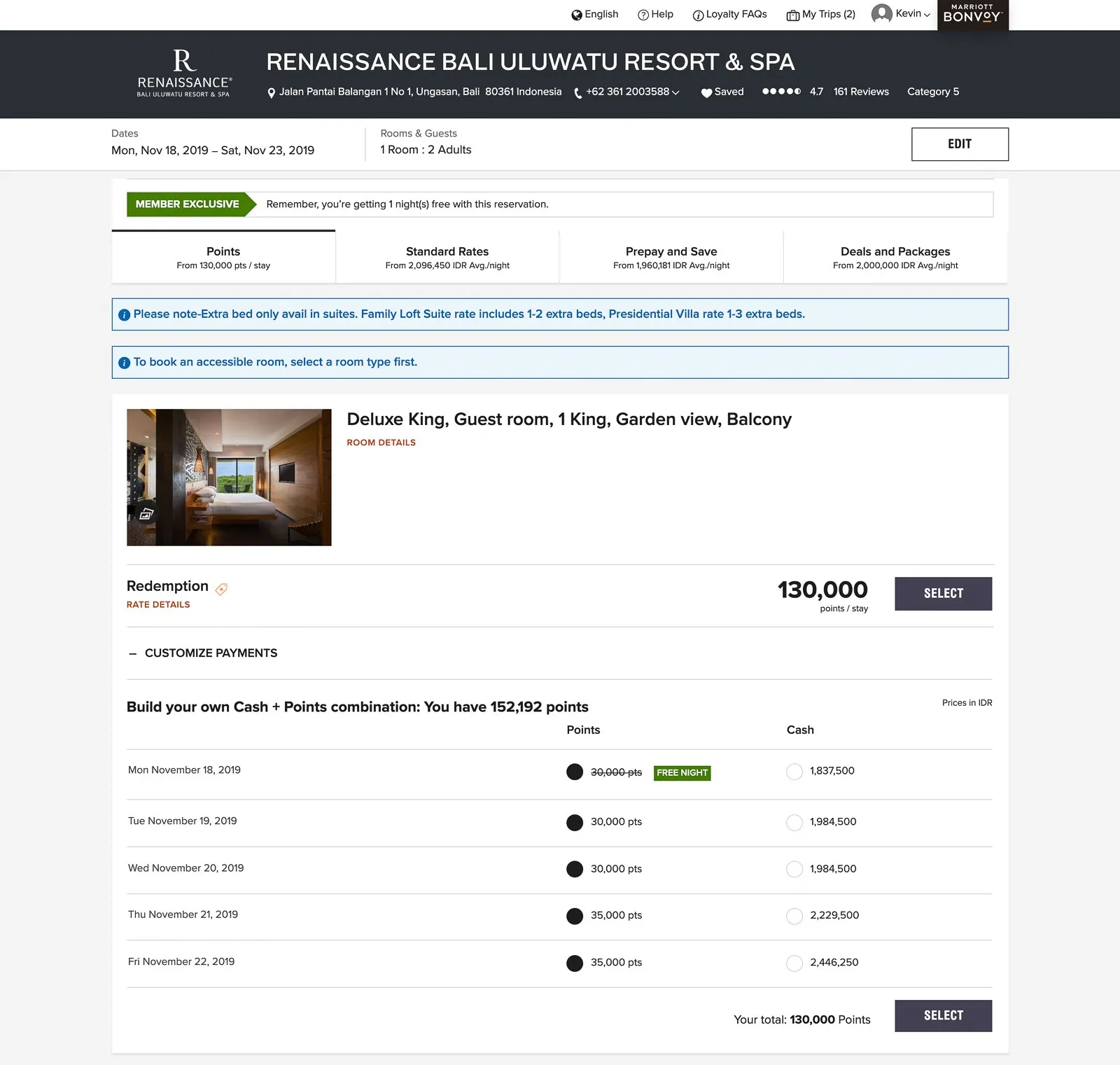Click the Help question mark icon
Viewport: 1120px width, 1065px height.
(643, 15)
